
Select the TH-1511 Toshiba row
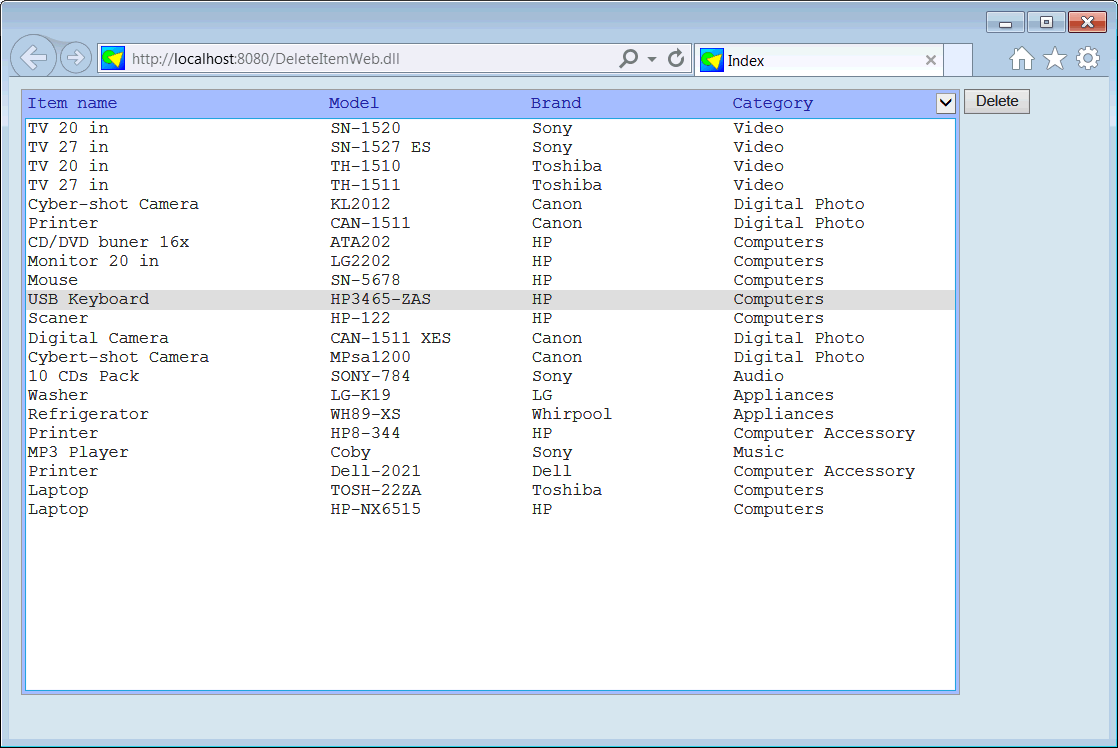click(491, 185)
